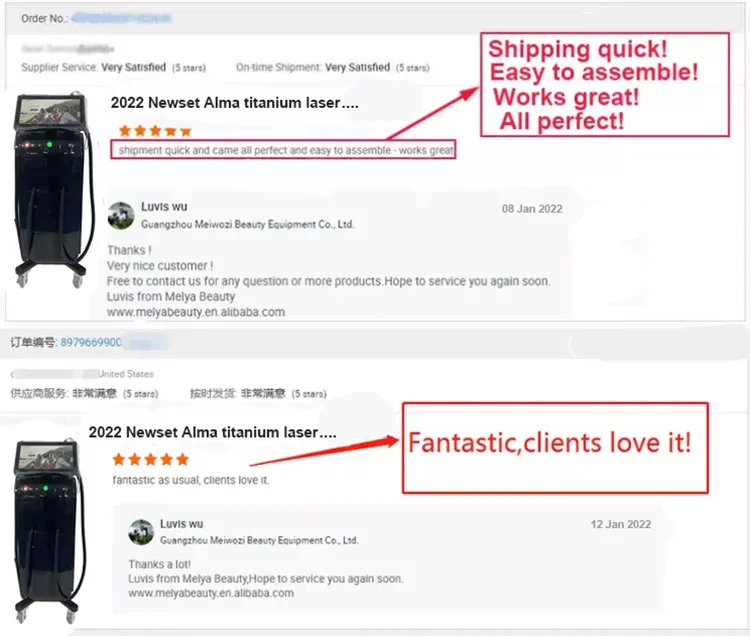Viewport: 750px width, 637px height.
Task: Click Guangzhou Meiwozi Beauty Equipment in first reply
Action: coord(247,224)
